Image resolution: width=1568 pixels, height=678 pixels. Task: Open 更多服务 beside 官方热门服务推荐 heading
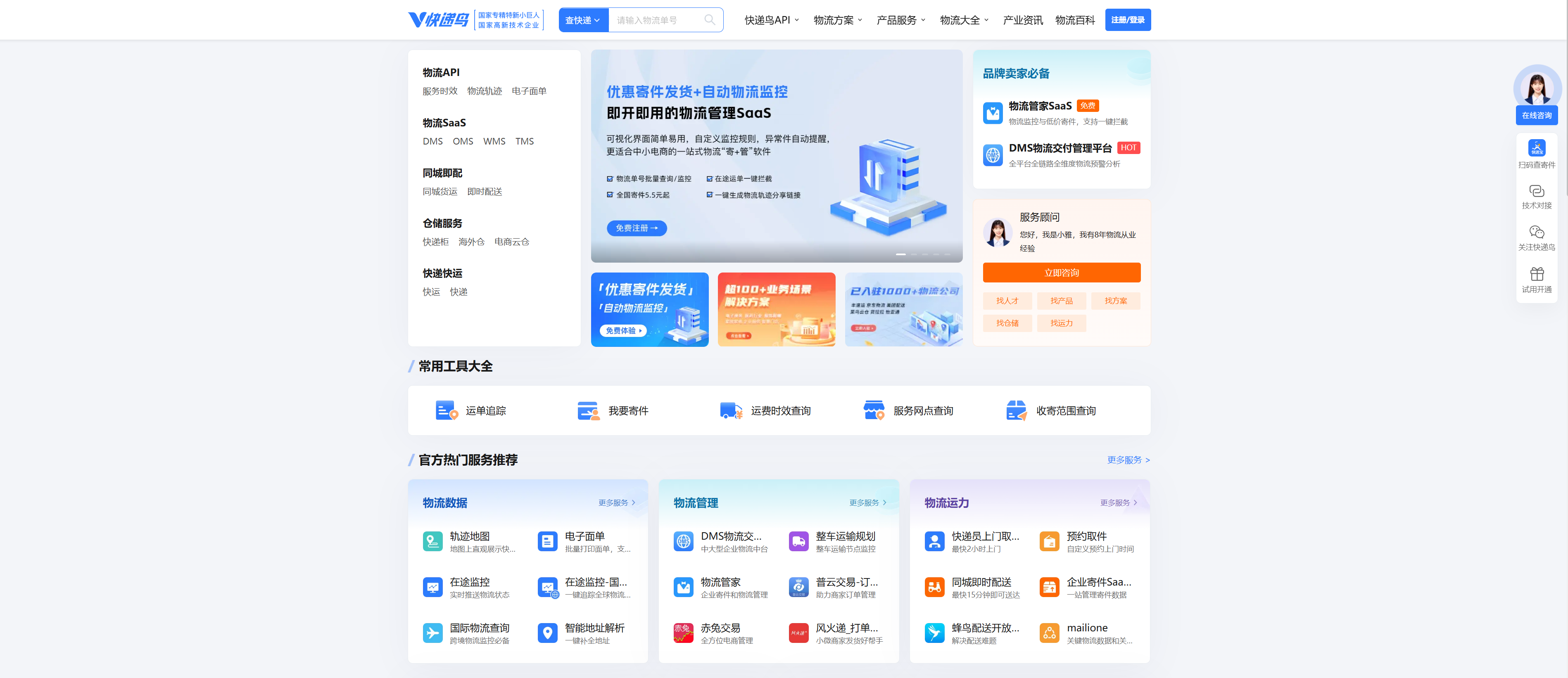click(1128, 460)
